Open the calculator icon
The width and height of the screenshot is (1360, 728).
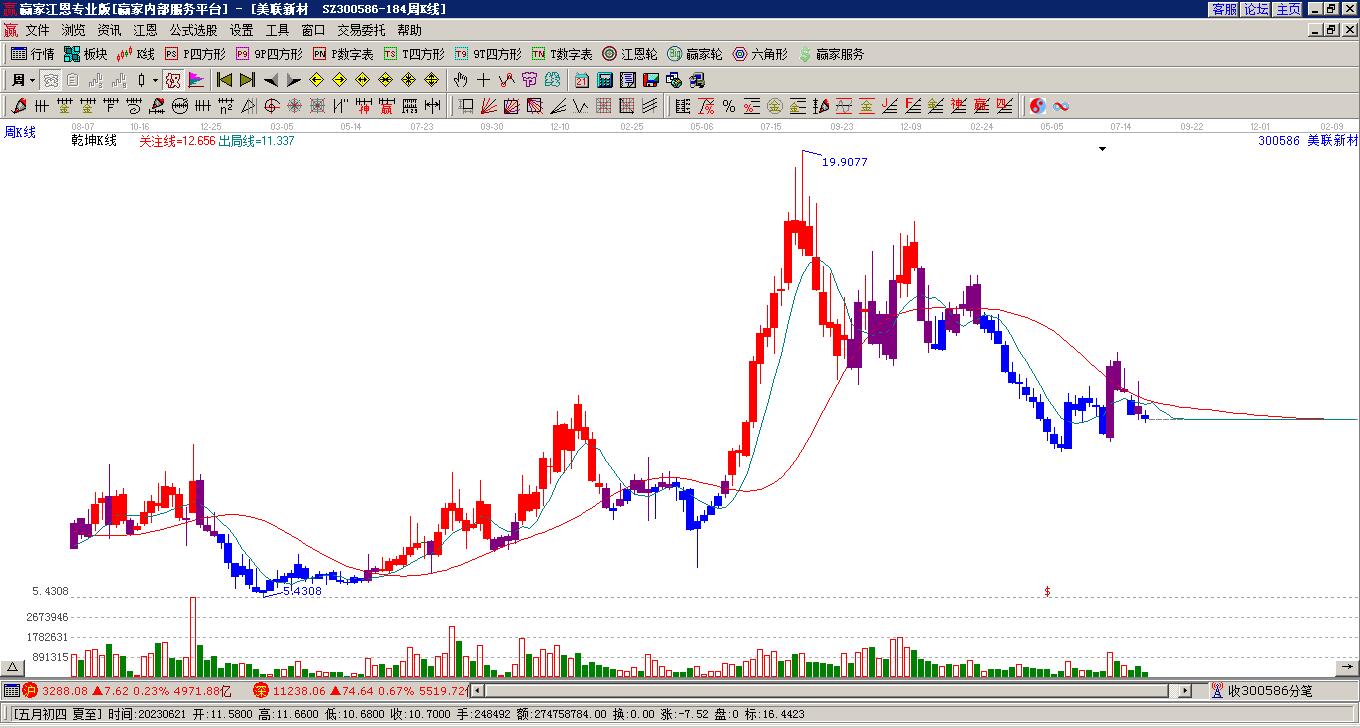pyautogui.click(x=605, y=80)
